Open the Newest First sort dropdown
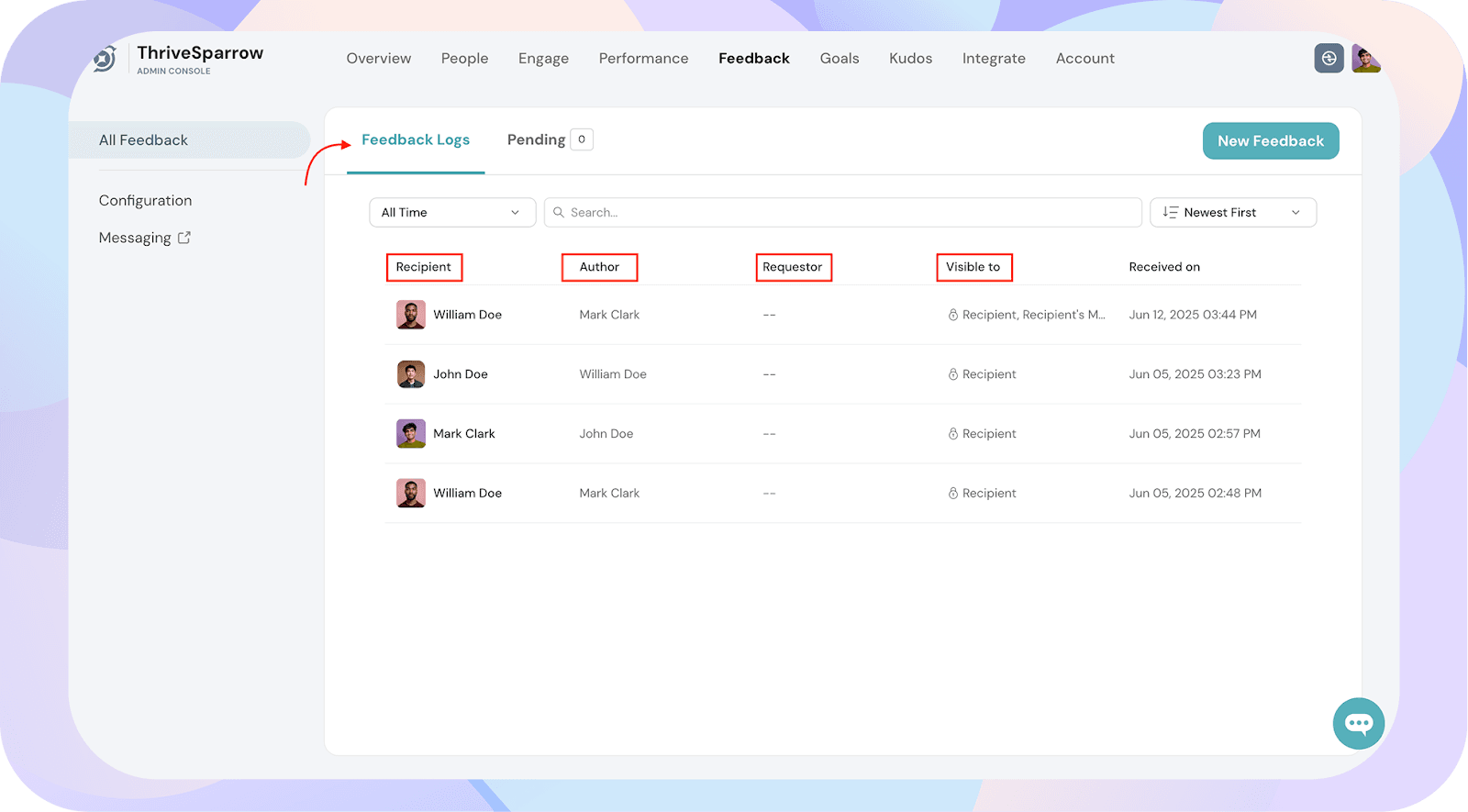Screen dimensions: 1468x812 tap(1233, 213)
